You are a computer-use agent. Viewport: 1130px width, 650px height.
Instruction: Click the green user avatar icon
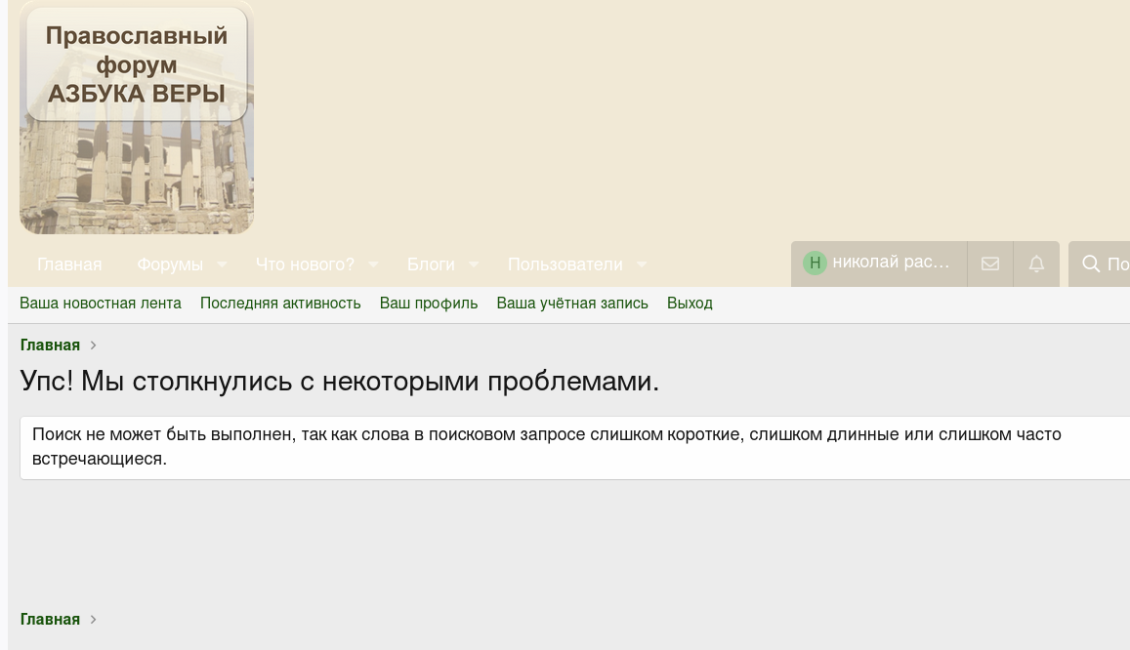click(x=814, y=263)
